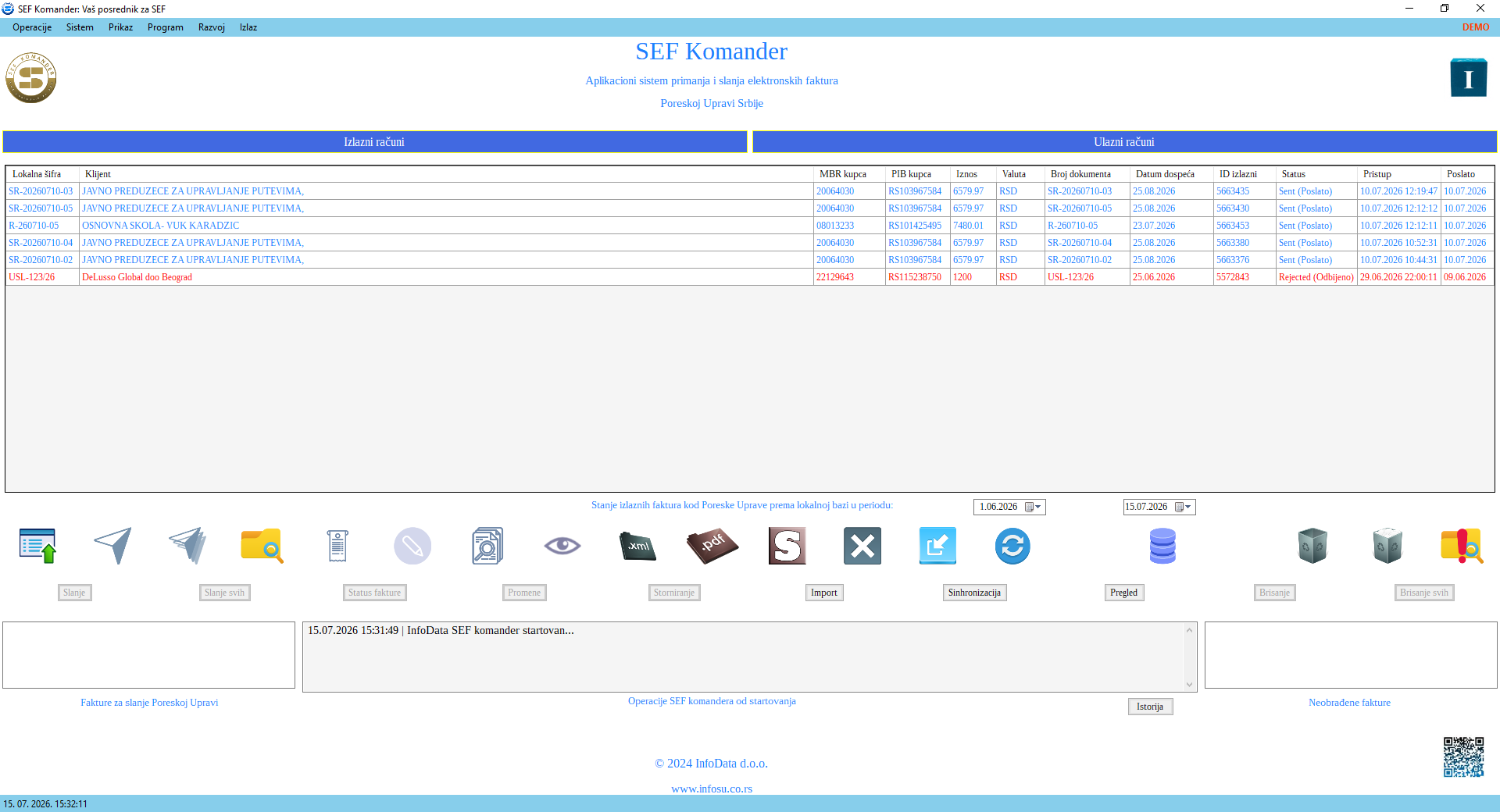The width and height of the screenshot is (1500, 812).
Task: Open the Prikaz menu
Action: (x=120, y=27)
